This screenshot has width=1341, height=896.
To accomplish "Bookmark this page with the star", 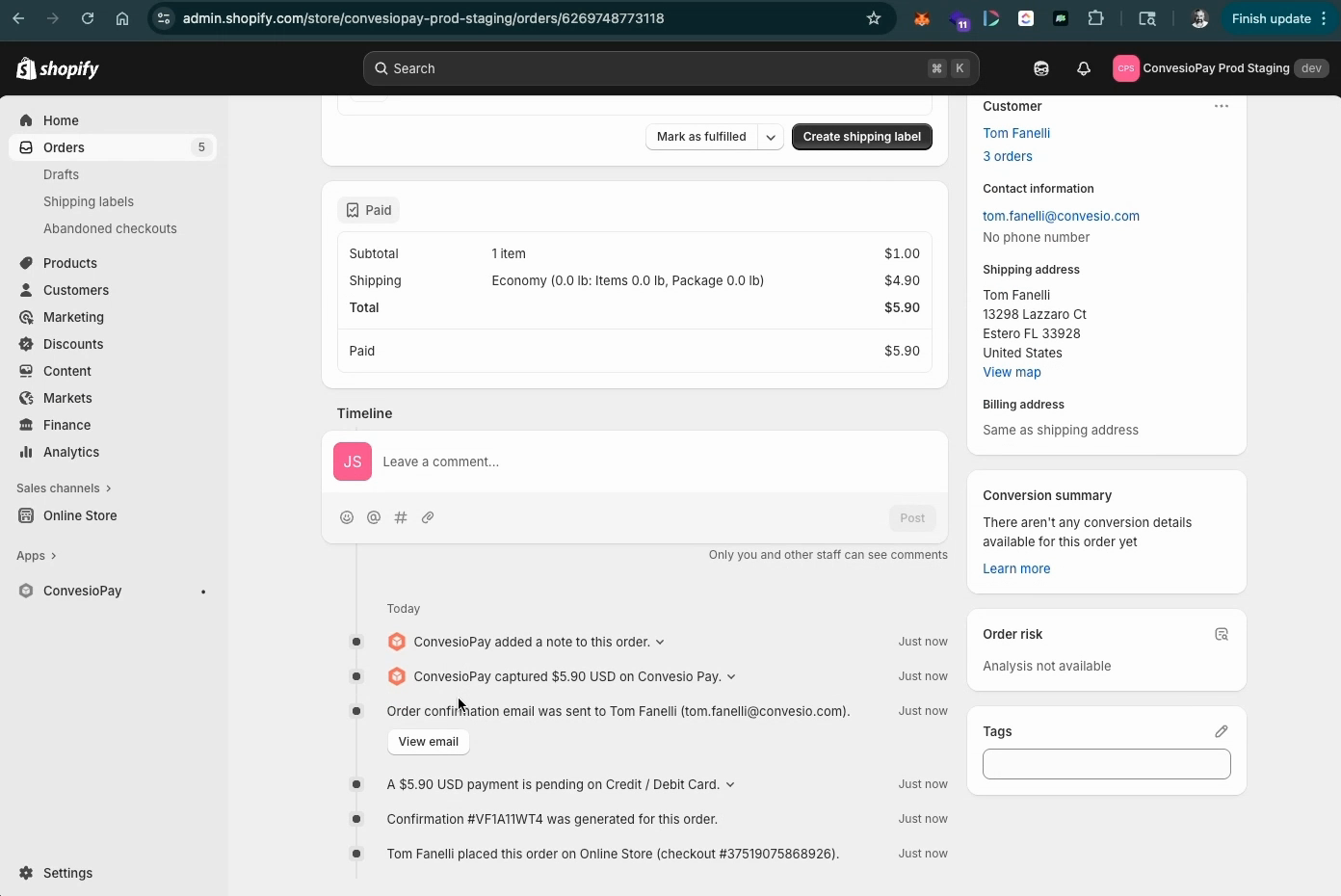I will (x=874, y=18).
